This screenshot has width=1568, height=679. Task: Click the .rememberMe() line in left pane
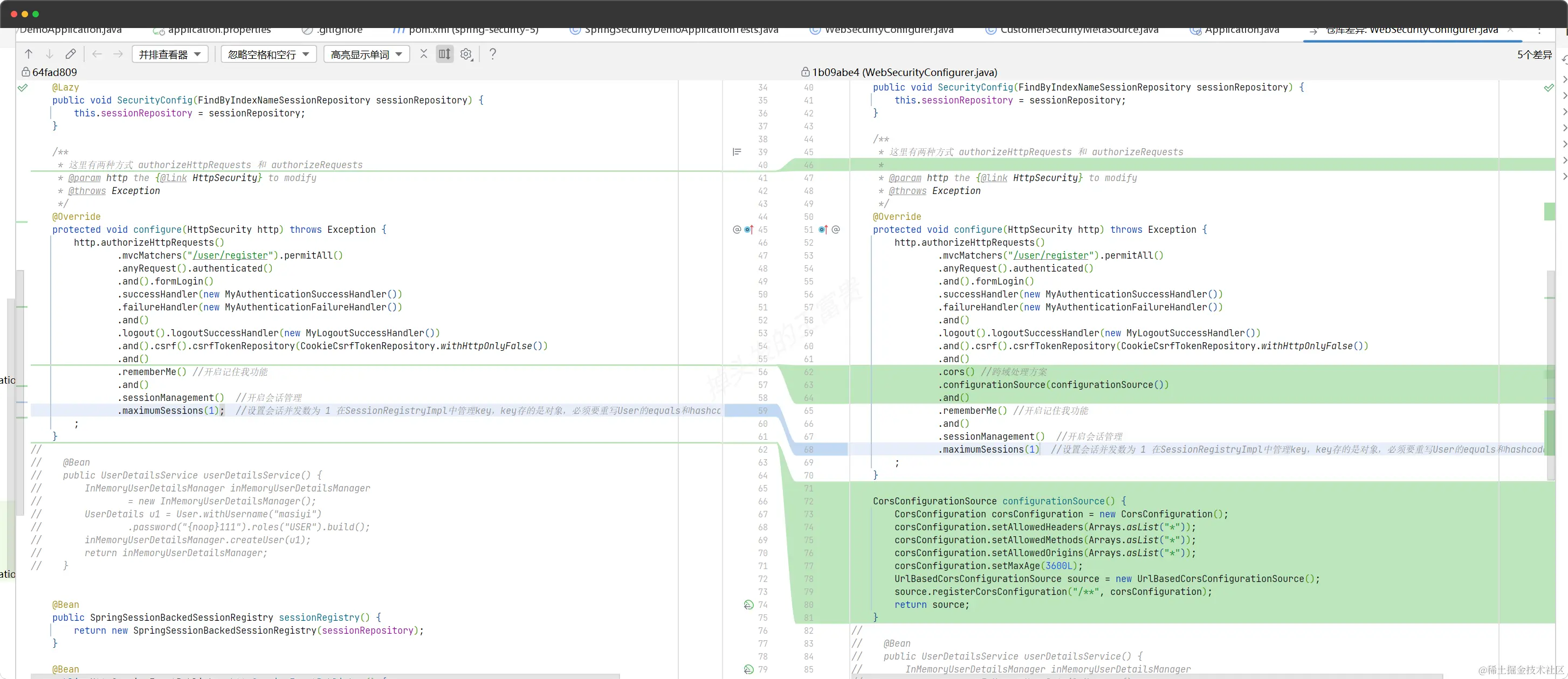[x=193, y=372]
